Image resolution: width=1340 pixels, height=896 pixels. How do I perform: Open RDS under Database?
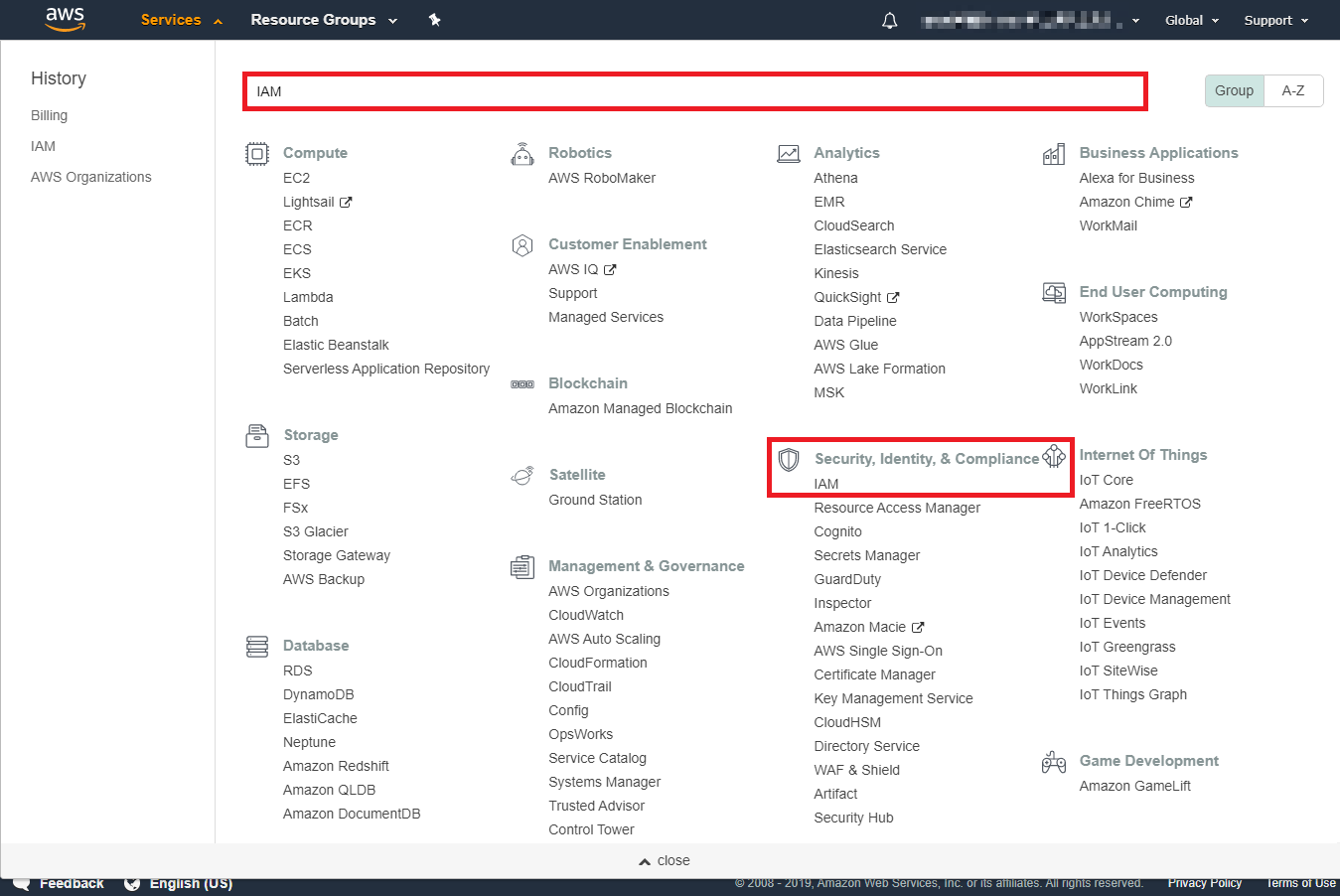tap(298, 671)
